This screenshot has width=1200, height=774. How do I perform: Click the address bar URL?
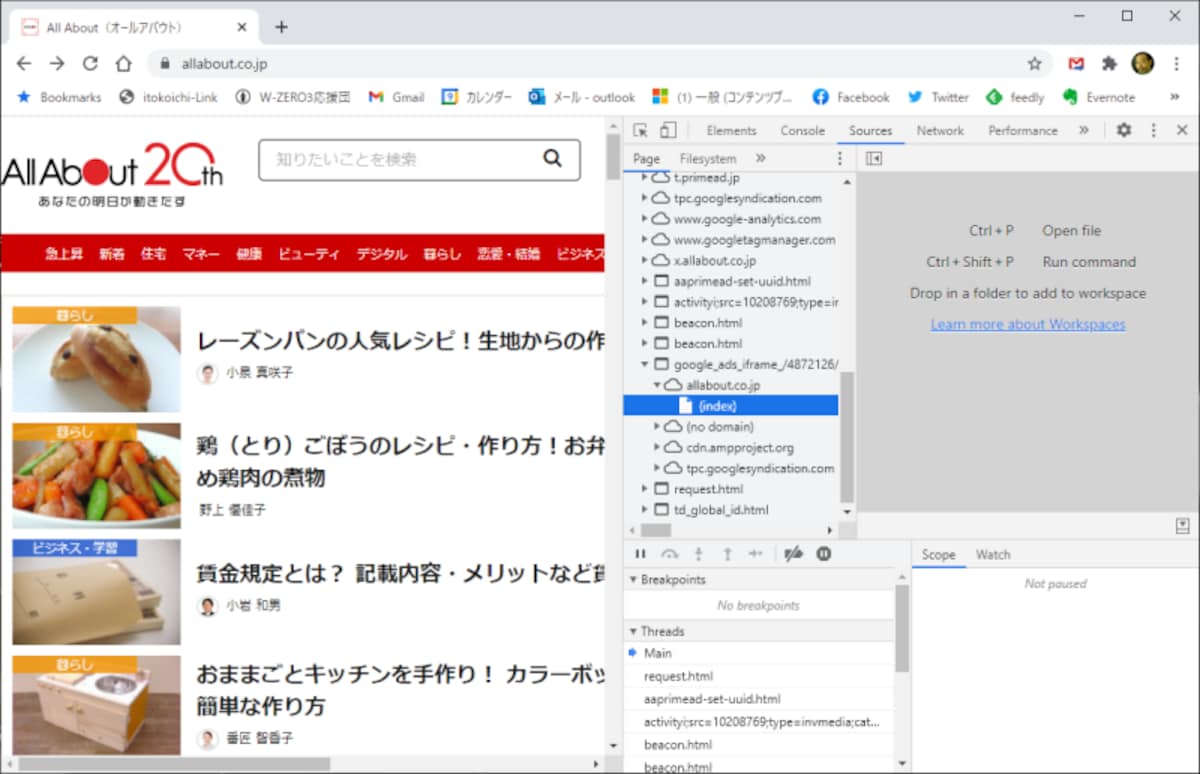tap(224, 63)
